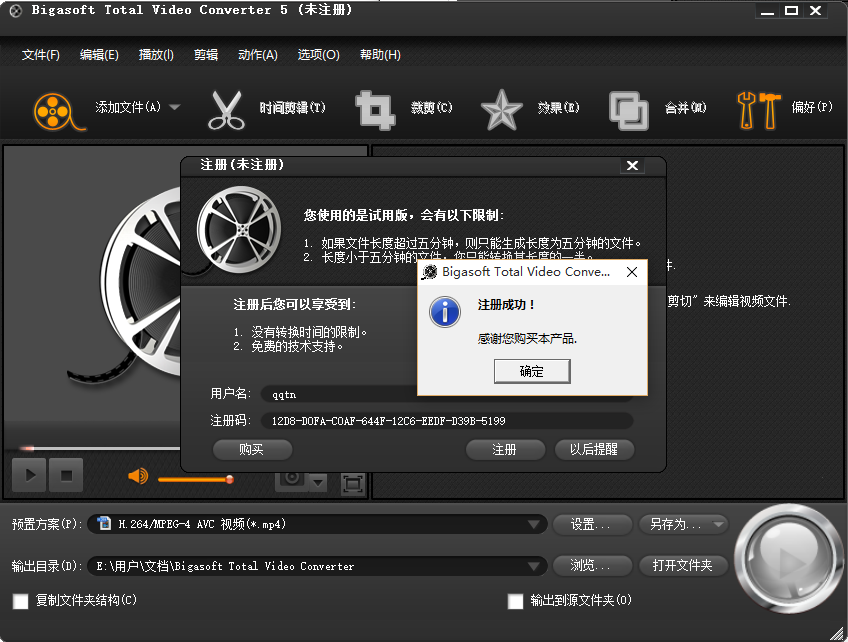
Task: Click 确定 in the registration success dialog
Action: [532, 371]
